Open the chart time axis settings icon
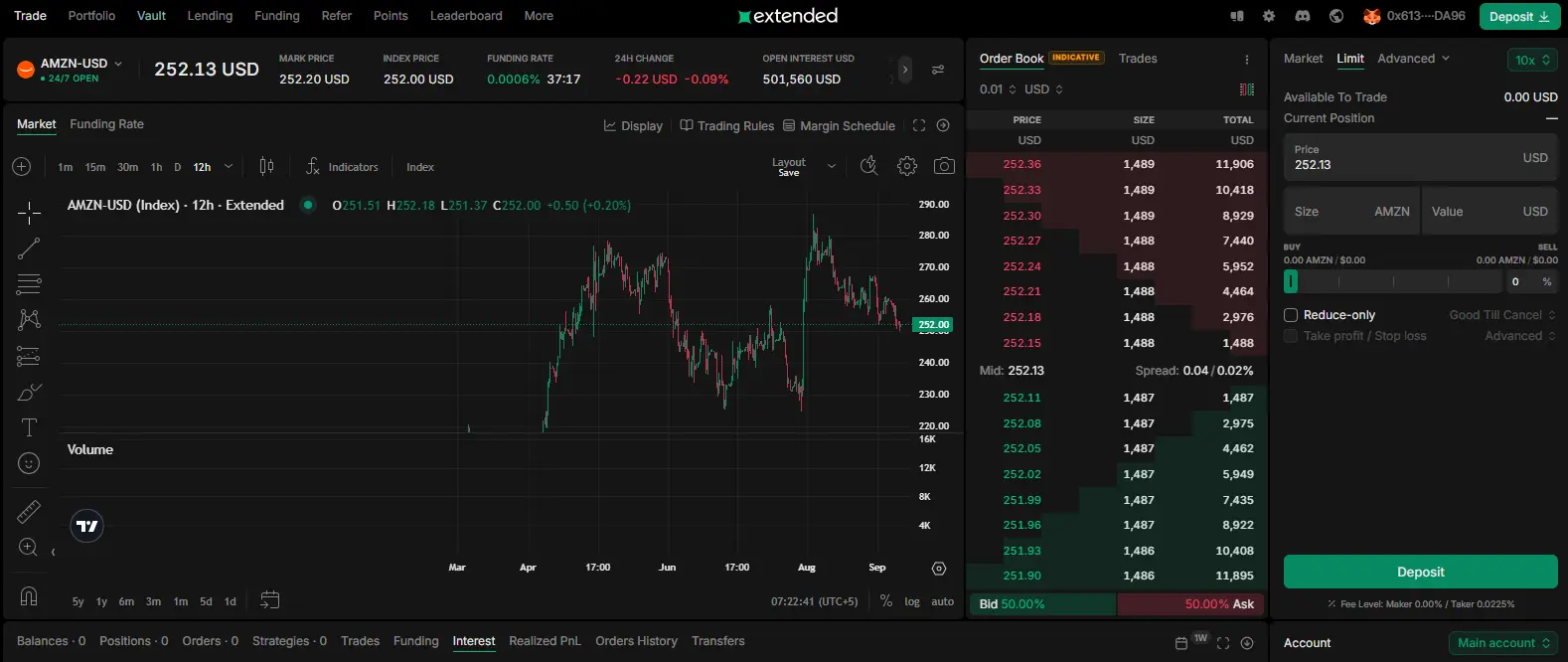 coord(939,569)
